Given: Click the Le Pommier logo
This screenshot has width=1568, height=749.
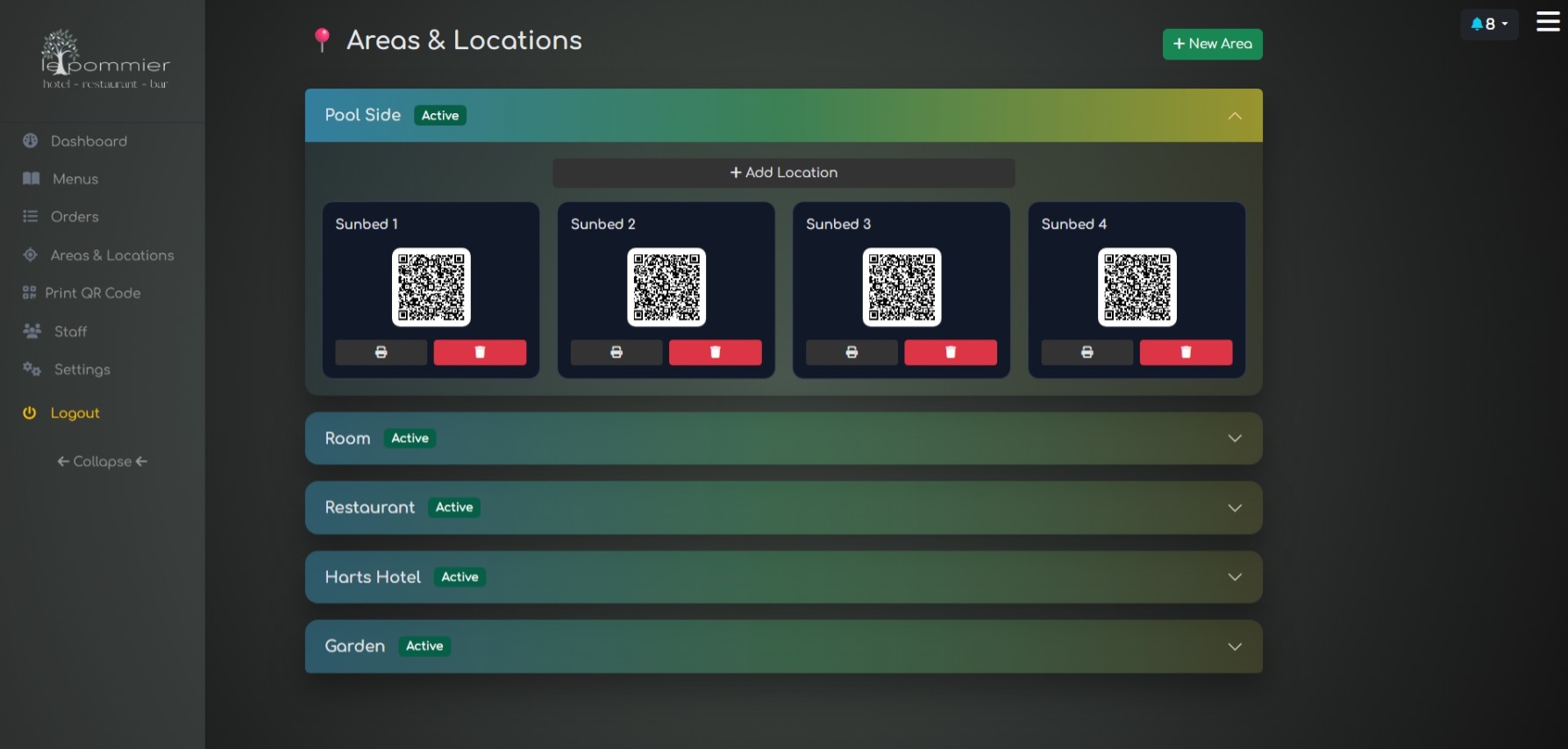Looking at the screenshot, I should coord(105,60).
